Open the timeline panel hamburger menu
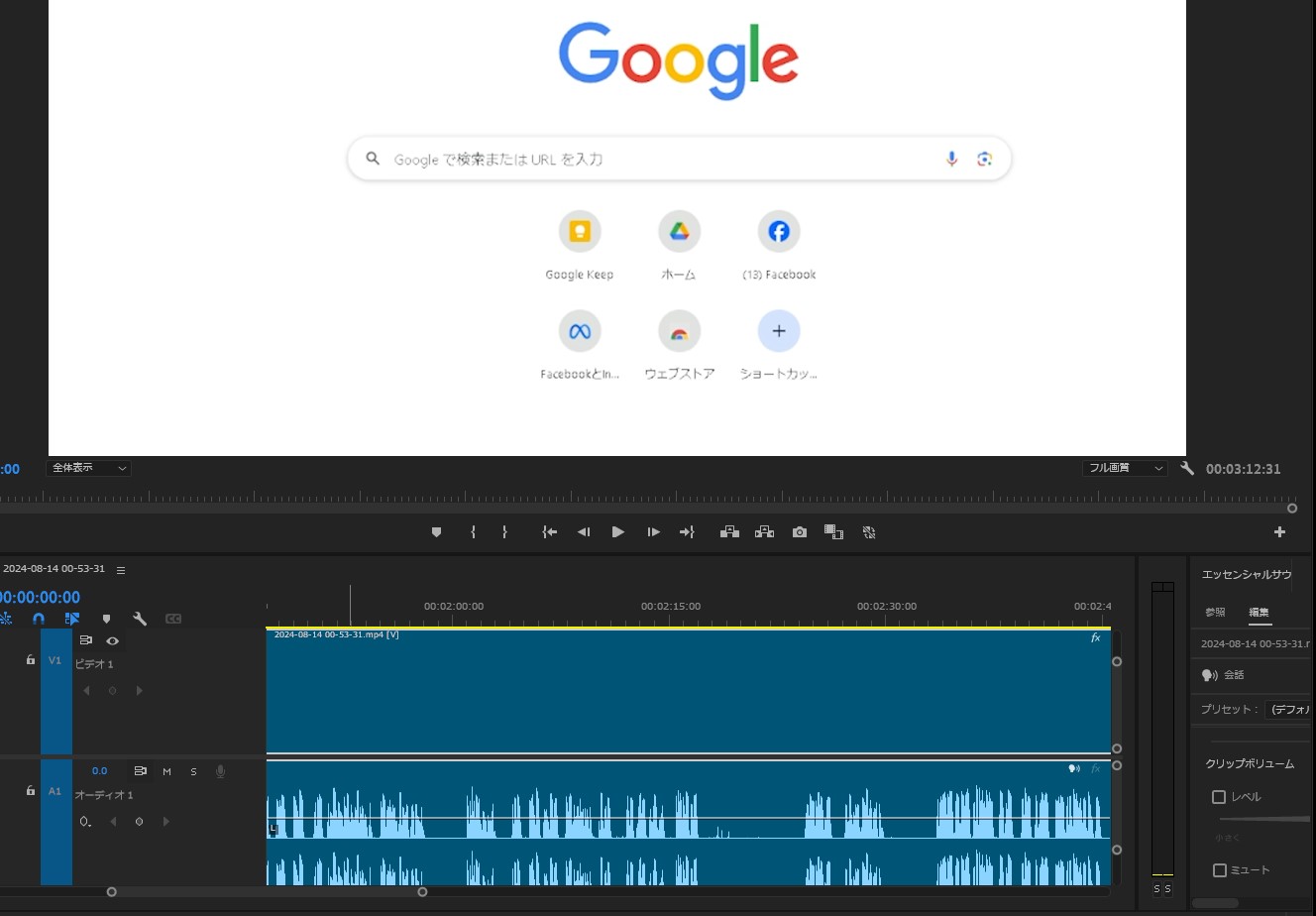This screenshot has height=916, width=1316. (x=121, y=569)
